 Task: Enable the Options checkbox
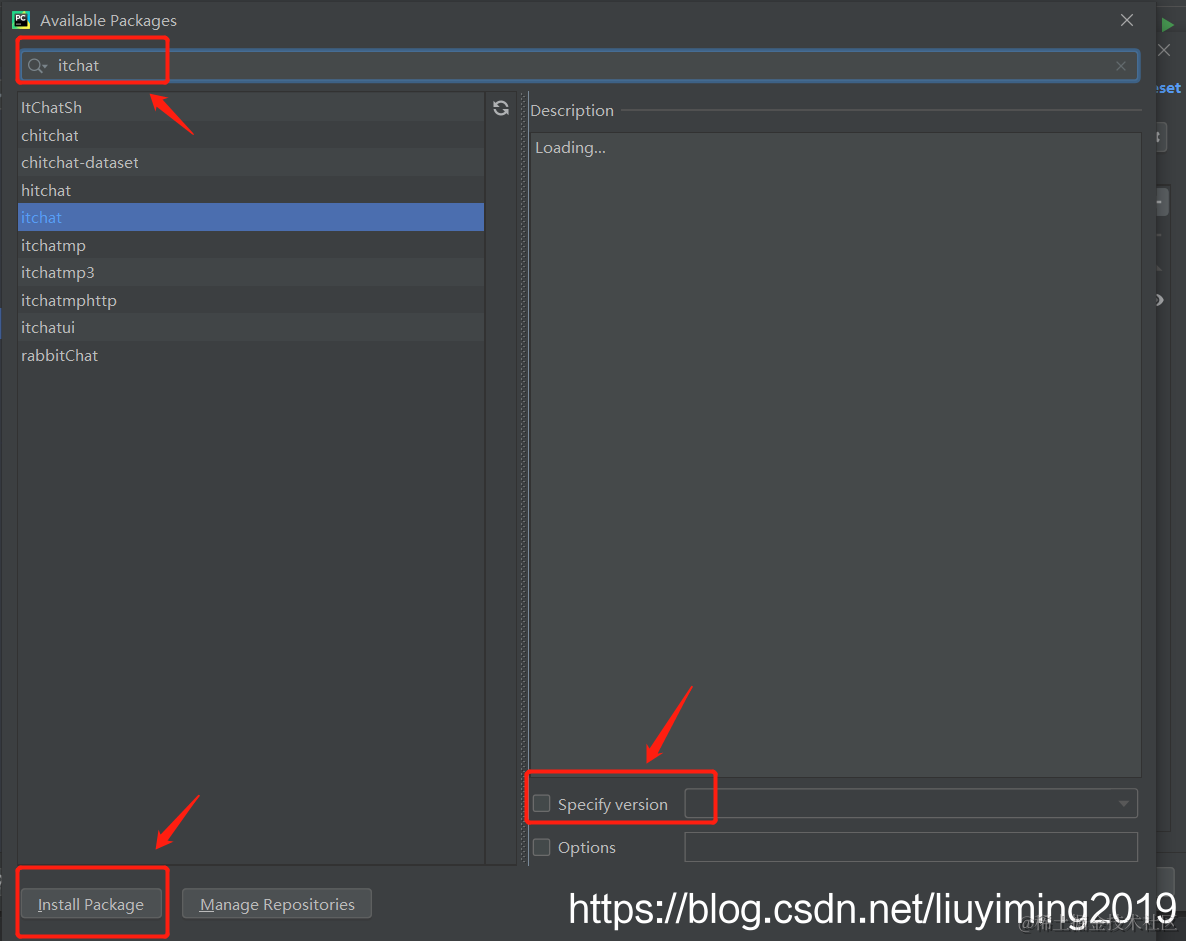pos(542,847)
